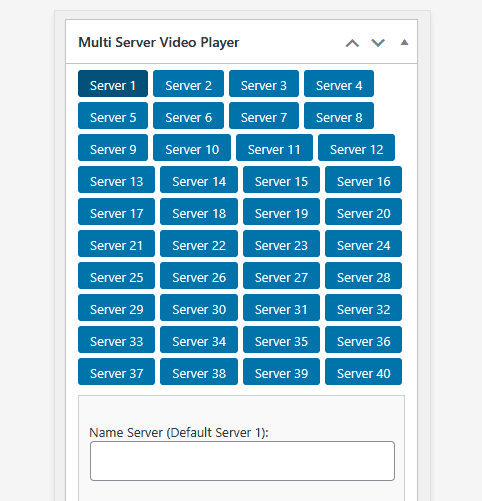Select Server 10
Viewport: 482px width, 501px height.
pos(192,148)
